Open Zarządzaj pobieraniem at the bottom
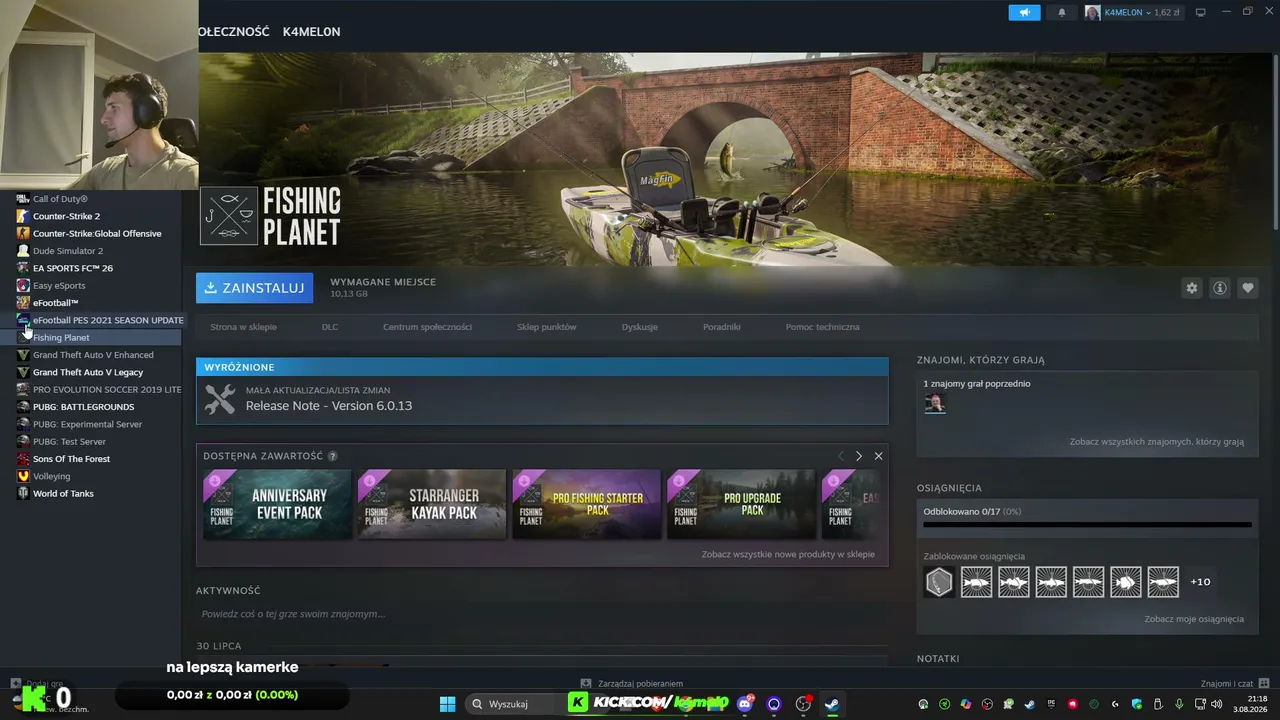This screenshot has height=720, width=1280. pyautogui.click(x=632, y=684)
